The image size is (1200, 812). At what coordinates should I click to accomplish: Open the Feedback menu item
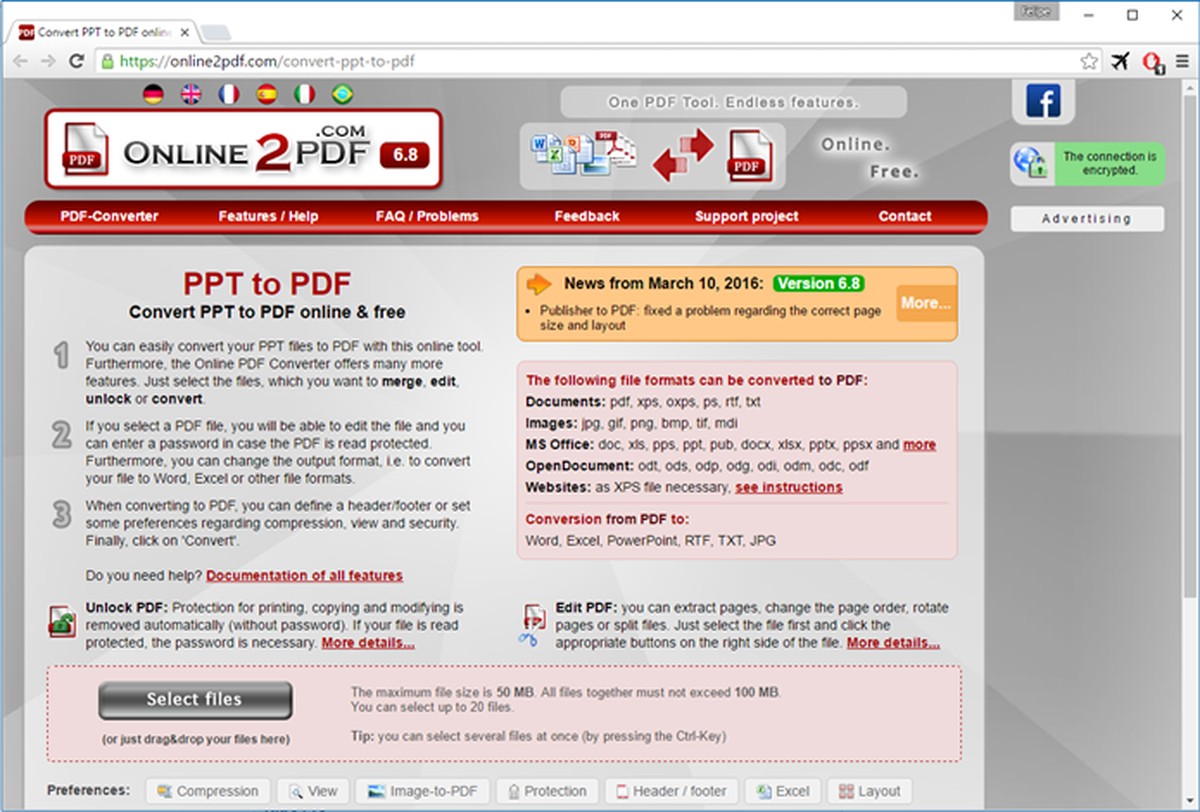pyautogui.click(x=587, y=216)
